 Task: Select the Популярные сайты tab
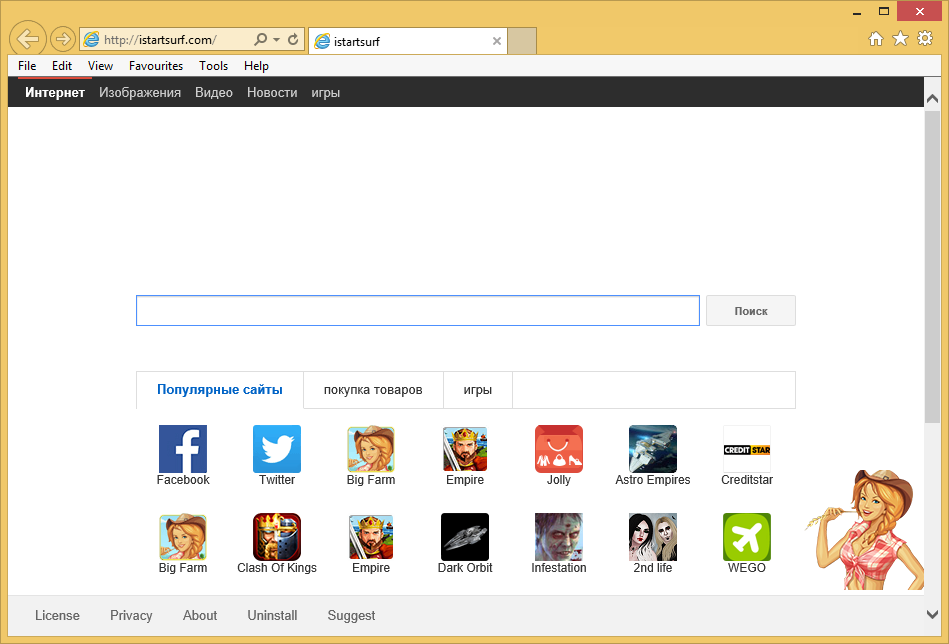click(220, 390)
